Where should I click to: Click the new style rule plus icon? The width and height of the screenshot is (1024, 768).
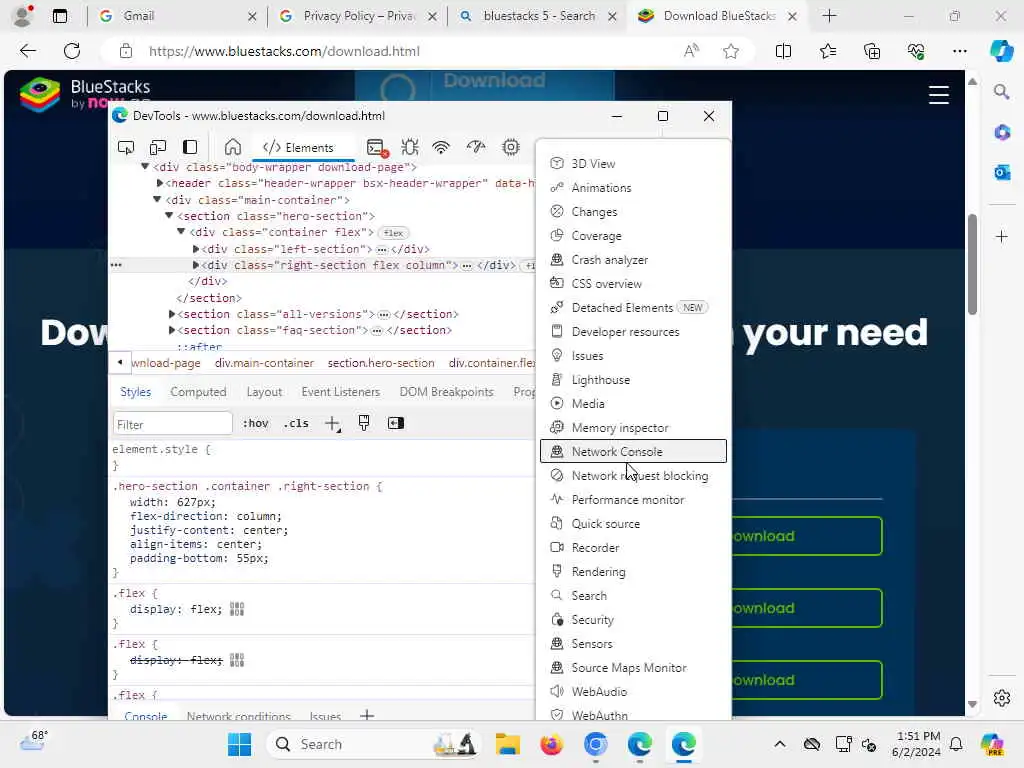332,424
